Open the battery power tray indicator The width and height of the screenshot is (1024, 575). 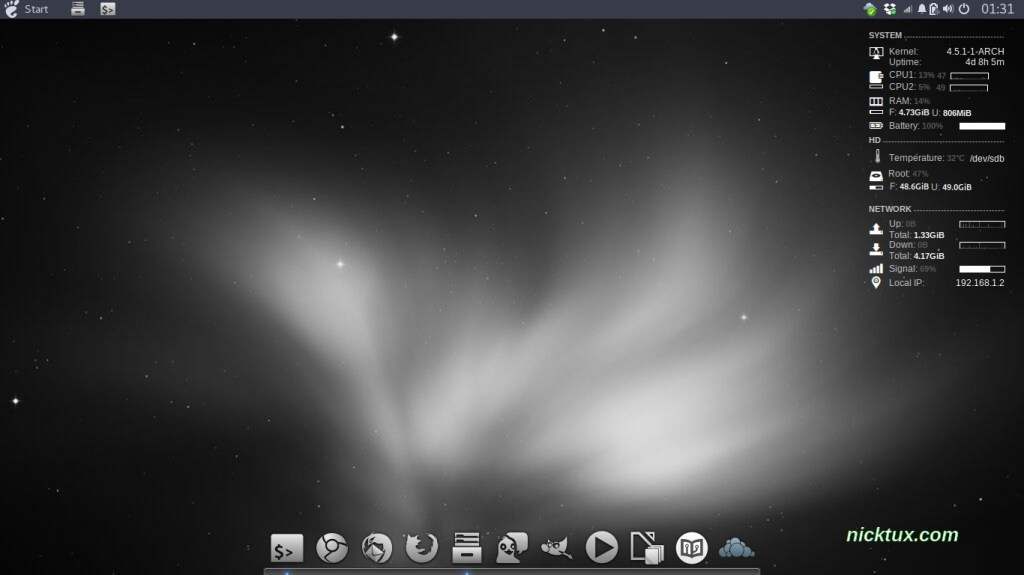point(933,9)
